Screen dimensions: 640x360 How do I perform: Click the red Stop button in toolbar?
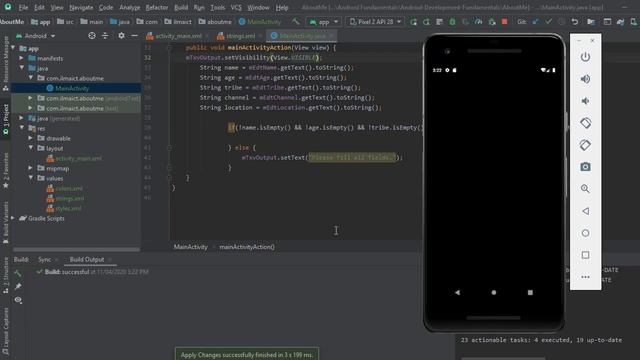click(504, 22)
